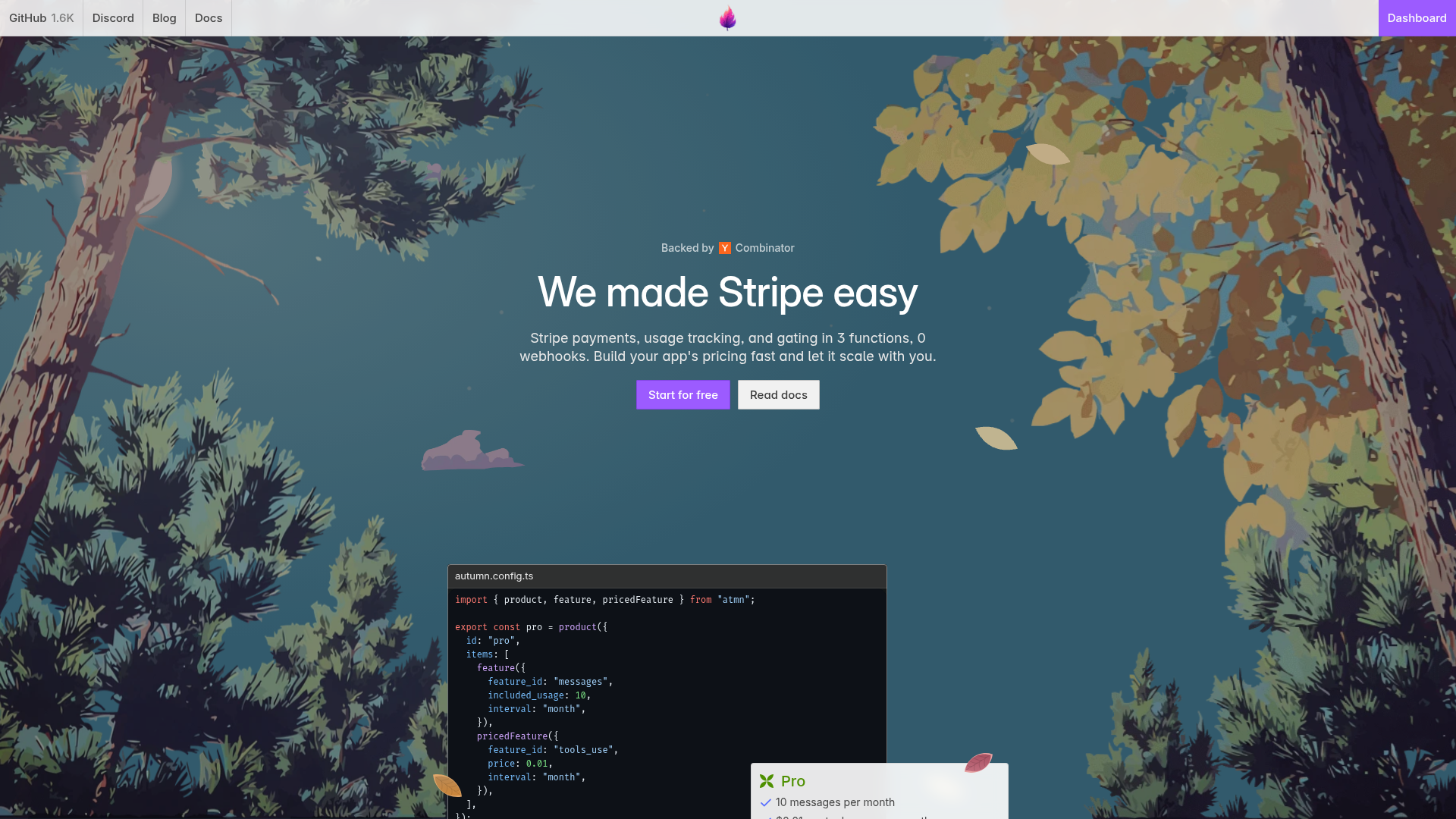Open Docs from the top navigation
Viewport: 1456px width, 819px height.
click(209, 18)
